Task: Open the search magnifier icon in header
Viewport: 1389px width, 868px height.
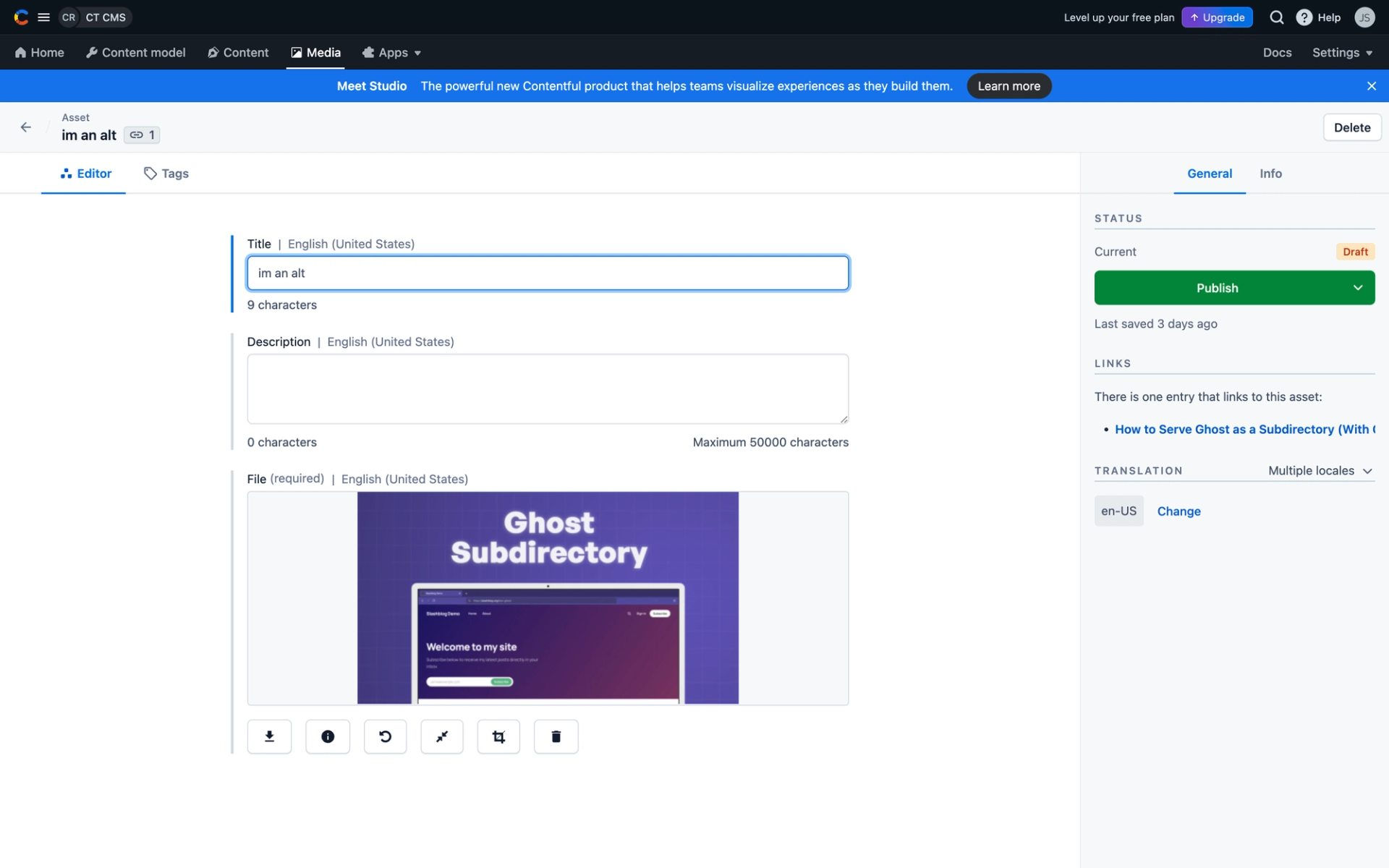Action: 1277,17
